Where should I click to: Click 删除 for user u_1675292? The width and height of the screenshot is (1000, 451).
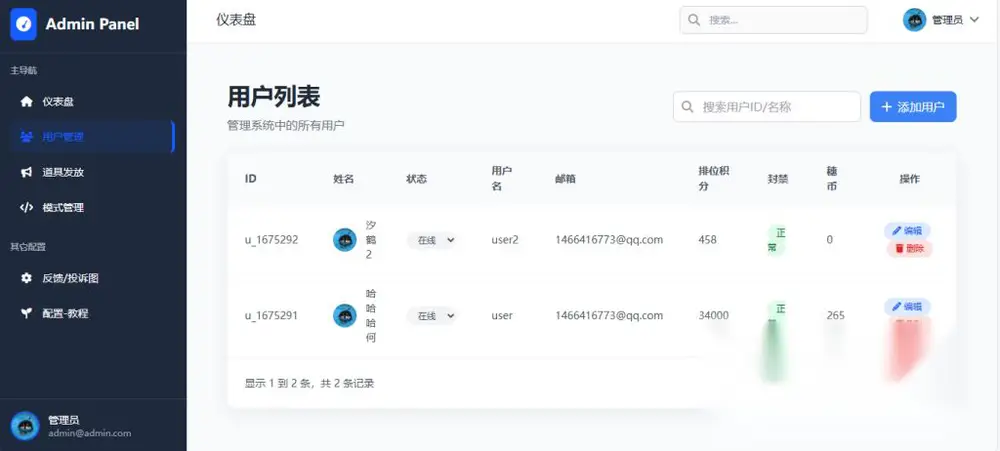coord(909,249)
